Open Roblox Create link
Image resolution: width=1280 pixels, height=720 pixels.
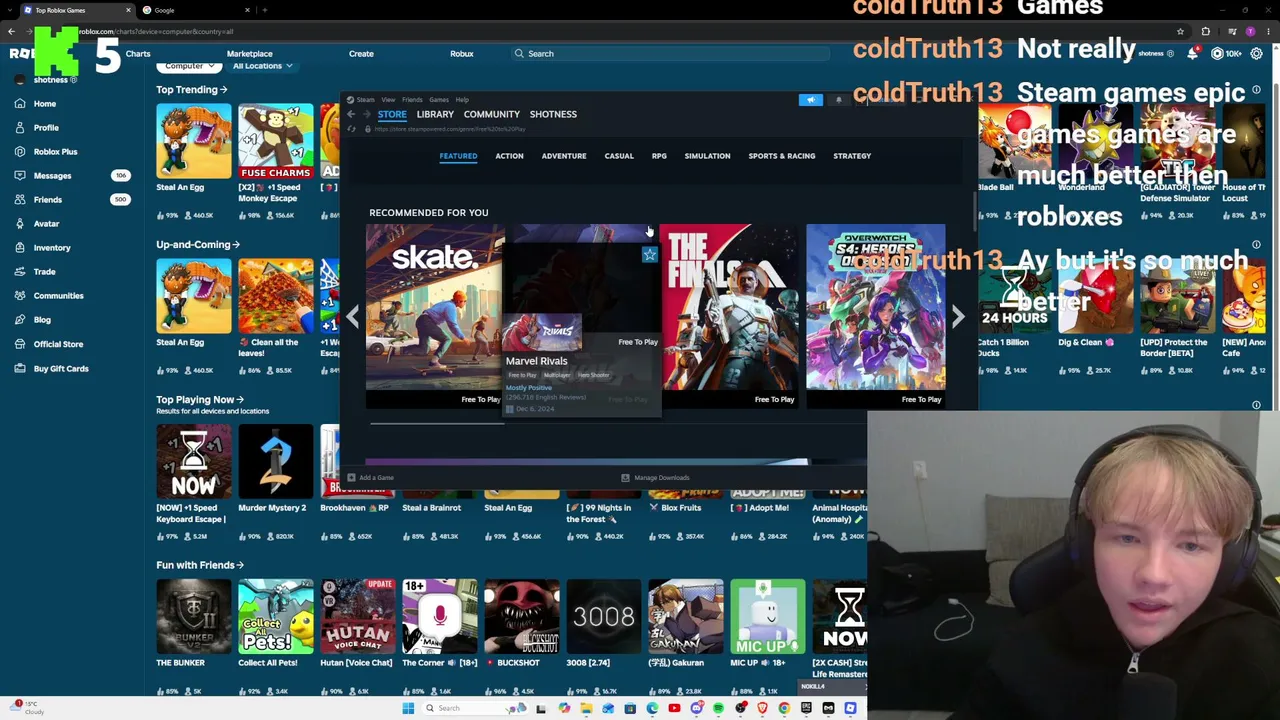click(361, 54)
